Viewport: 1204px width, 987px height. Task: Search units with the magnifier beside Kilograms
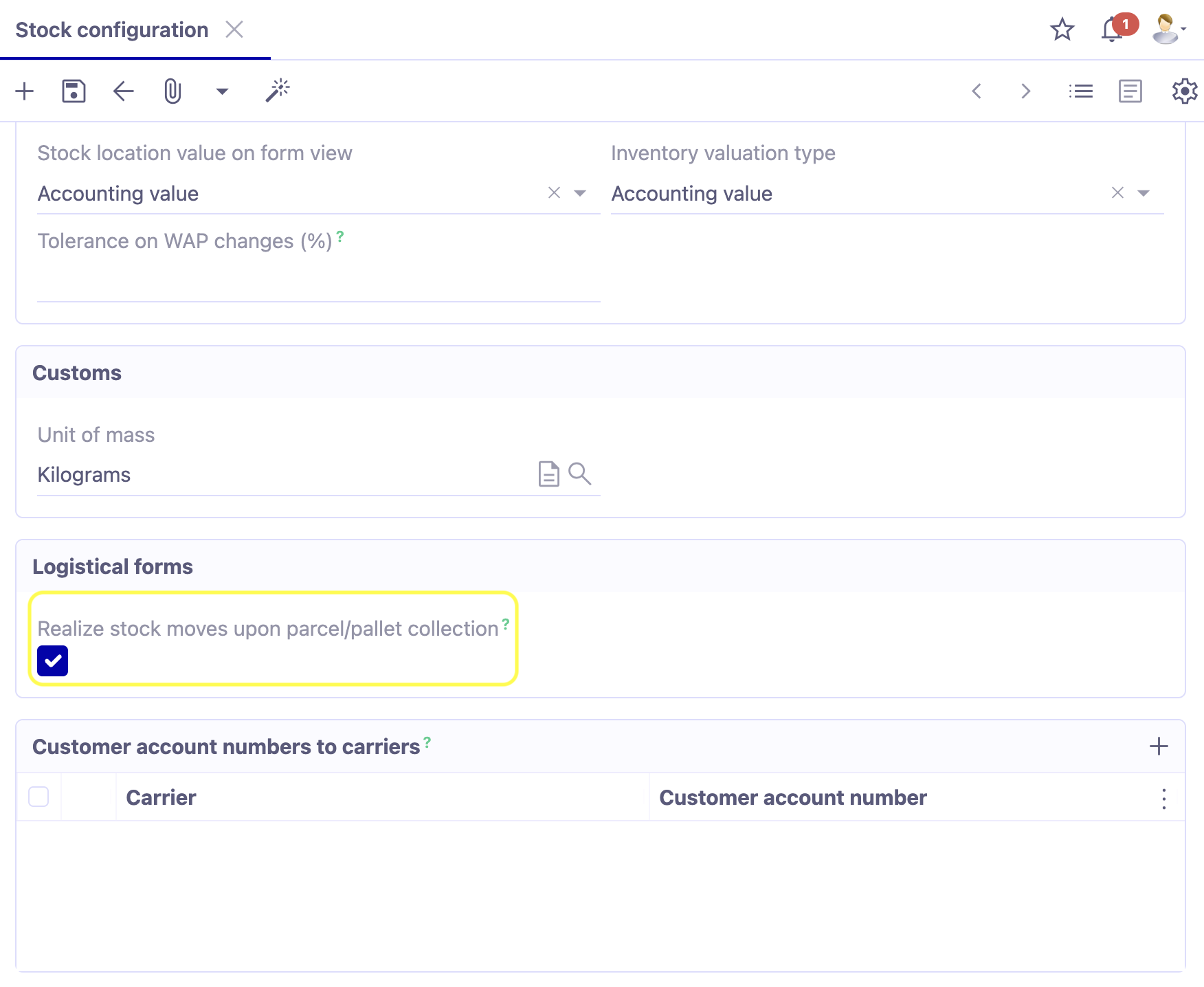[x=579, y=474]
